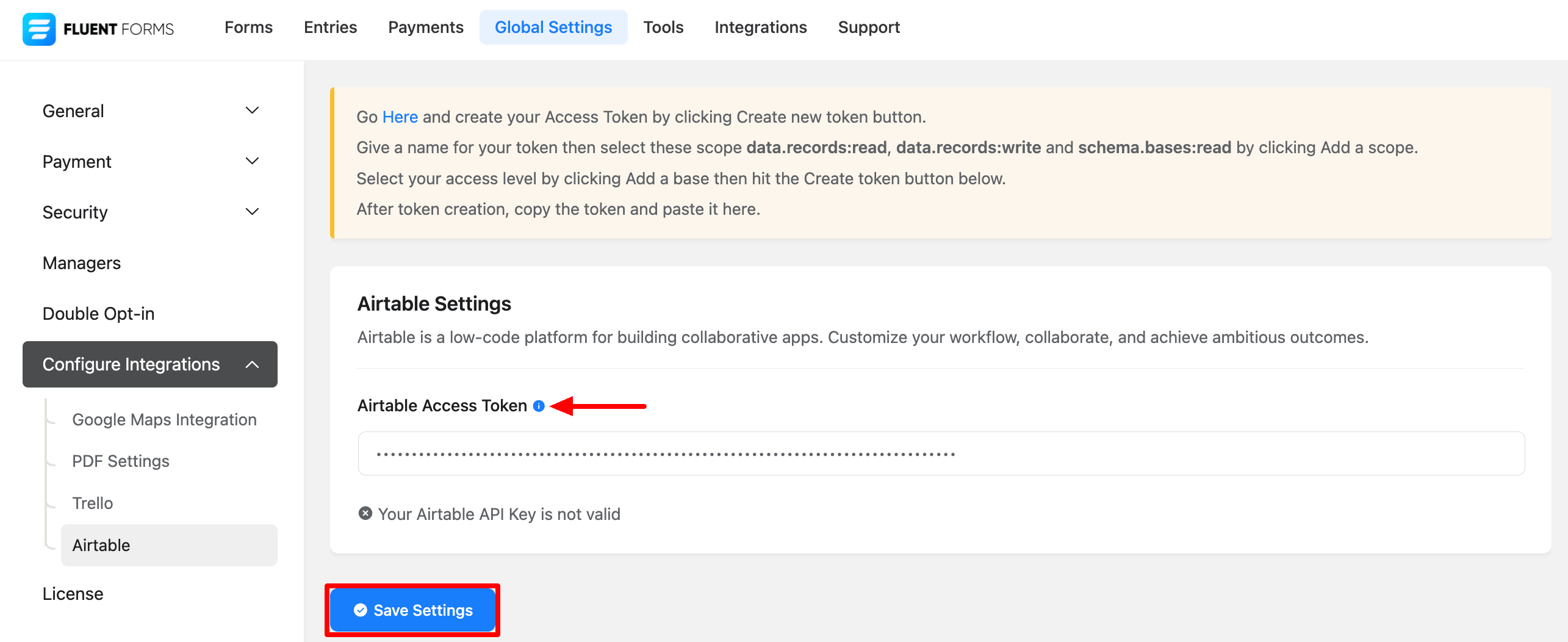Viewport: 1568px width, 642px height.
Task: Open PDF Settings in sidebar
Action: [121, 461]
